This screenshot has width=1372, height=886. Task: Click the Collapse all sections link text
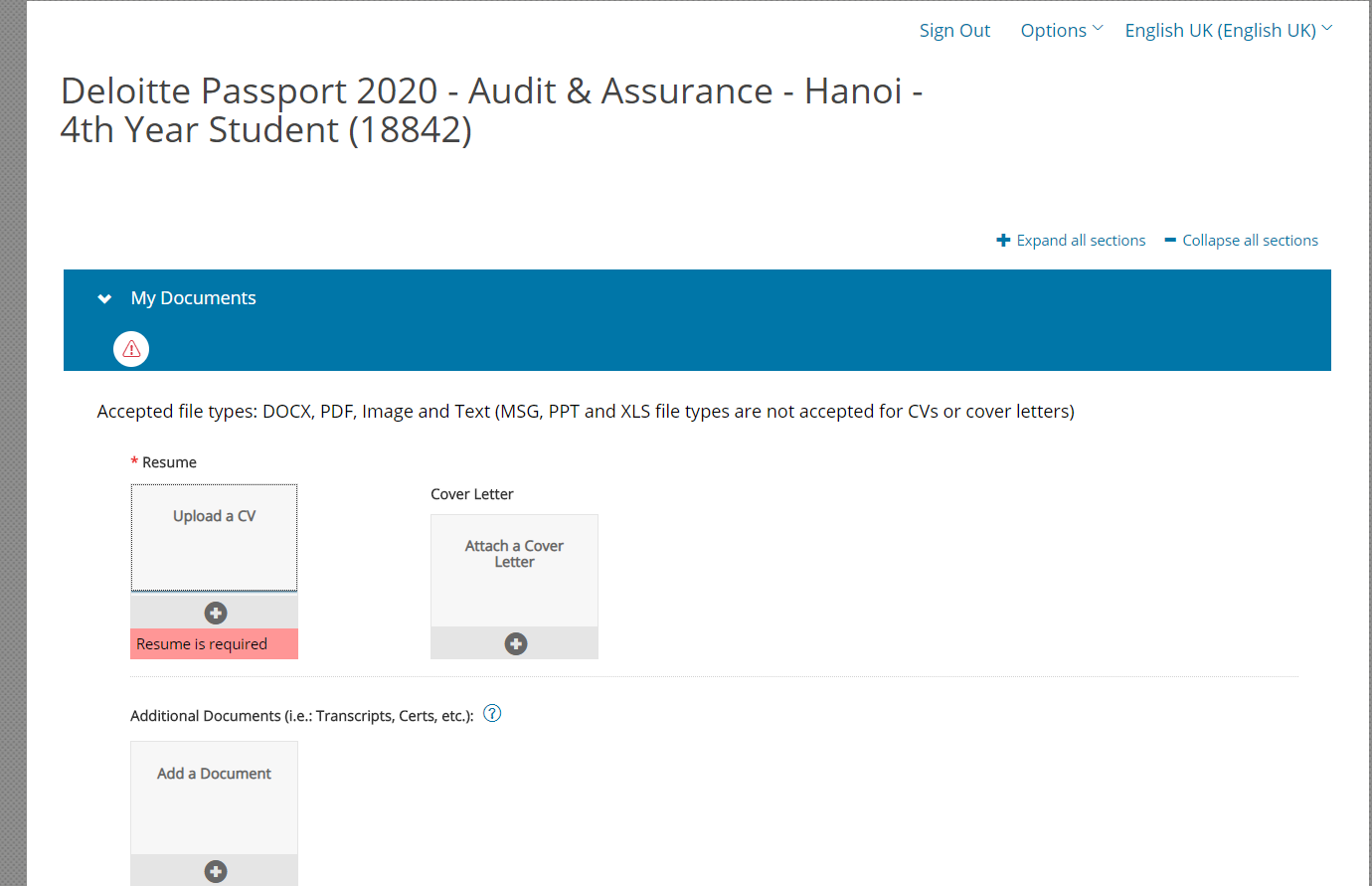pos(1250,241)
